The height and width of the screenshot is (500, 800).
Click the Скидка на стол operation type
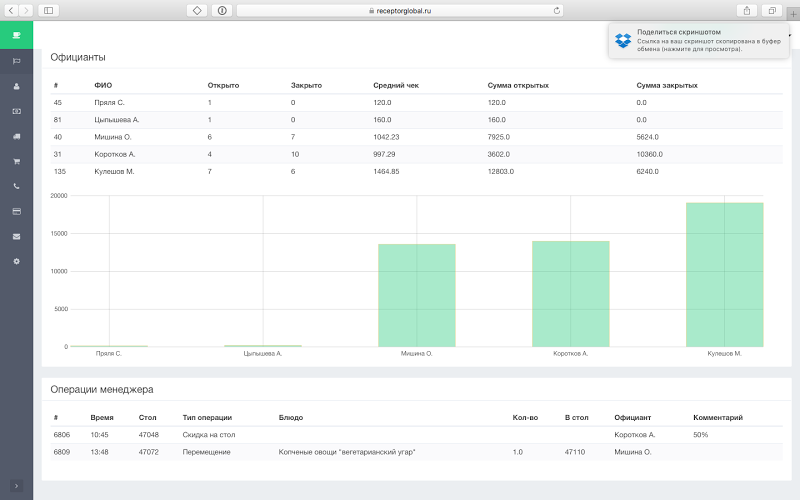tap(209, 435)
